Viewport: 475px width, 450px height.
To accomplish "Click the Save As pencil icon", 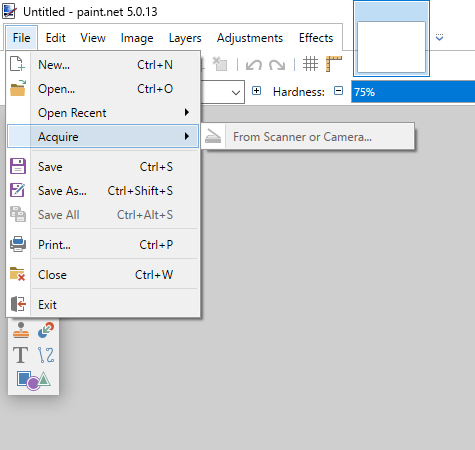I will point(17,190).
